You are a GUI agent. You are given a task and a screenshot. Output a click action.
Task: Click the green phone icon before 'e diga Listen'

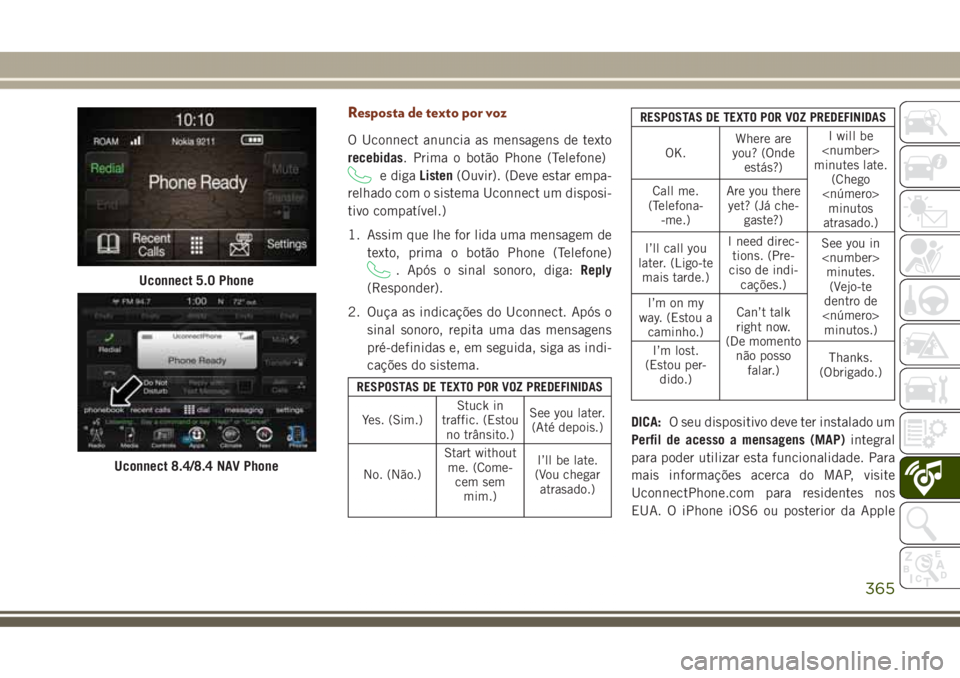(359, 176)
